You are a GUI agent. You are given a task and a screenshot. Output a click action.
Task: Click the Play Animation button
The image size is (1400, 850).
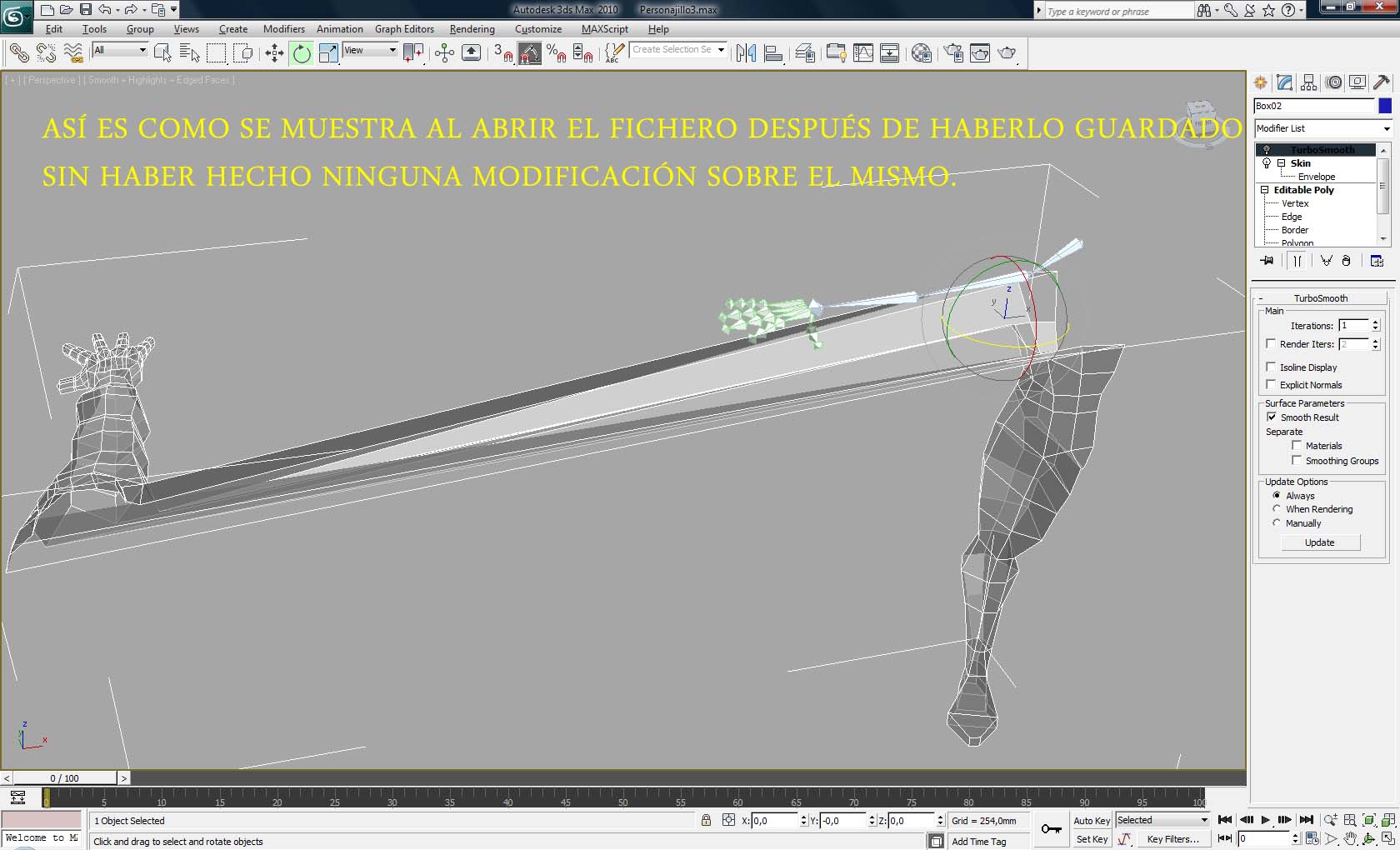[x=1265, y=820]
